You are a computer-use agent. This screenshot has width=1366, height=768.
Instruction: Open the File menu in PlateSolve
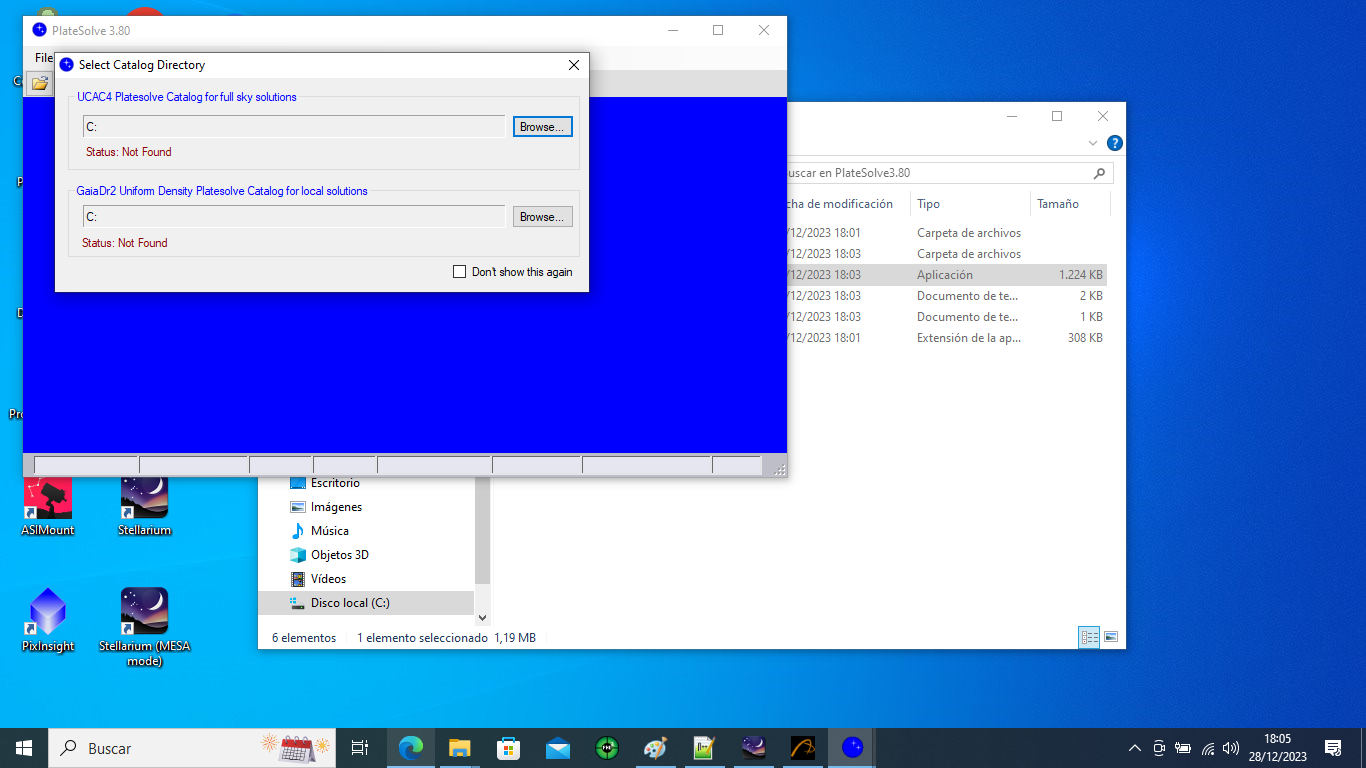coord(44,58)
